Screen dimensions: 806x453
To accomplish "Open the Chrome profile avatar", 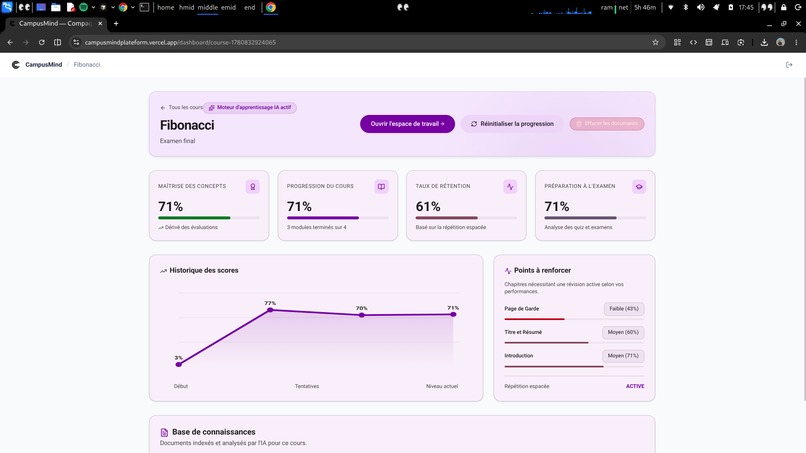I will (x=780, y=42).
